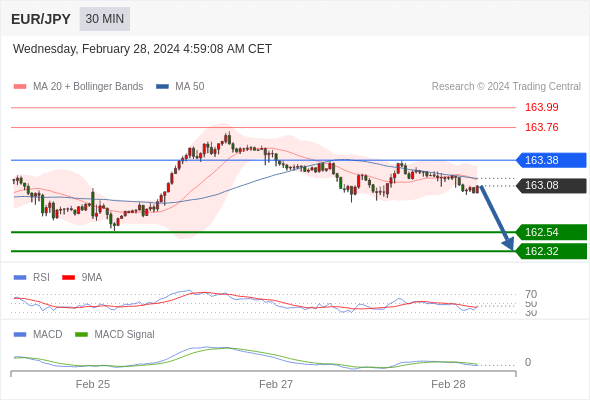The width and height of the screenshot is (590, 400).
Task: Click the 163.38 blue pivot price tag
Action: click(551, 160)
